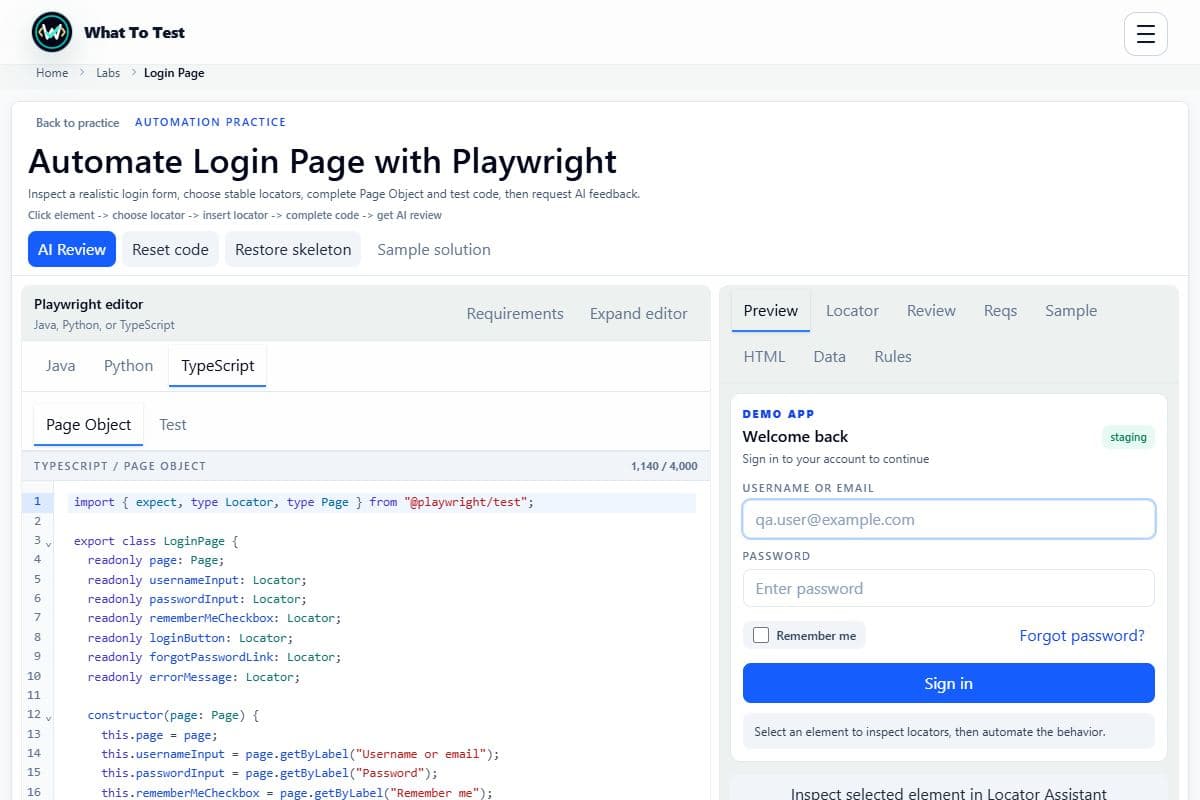The image size is (1200, 800).
Task: Open the HTML tab
Action: [764, 357]
